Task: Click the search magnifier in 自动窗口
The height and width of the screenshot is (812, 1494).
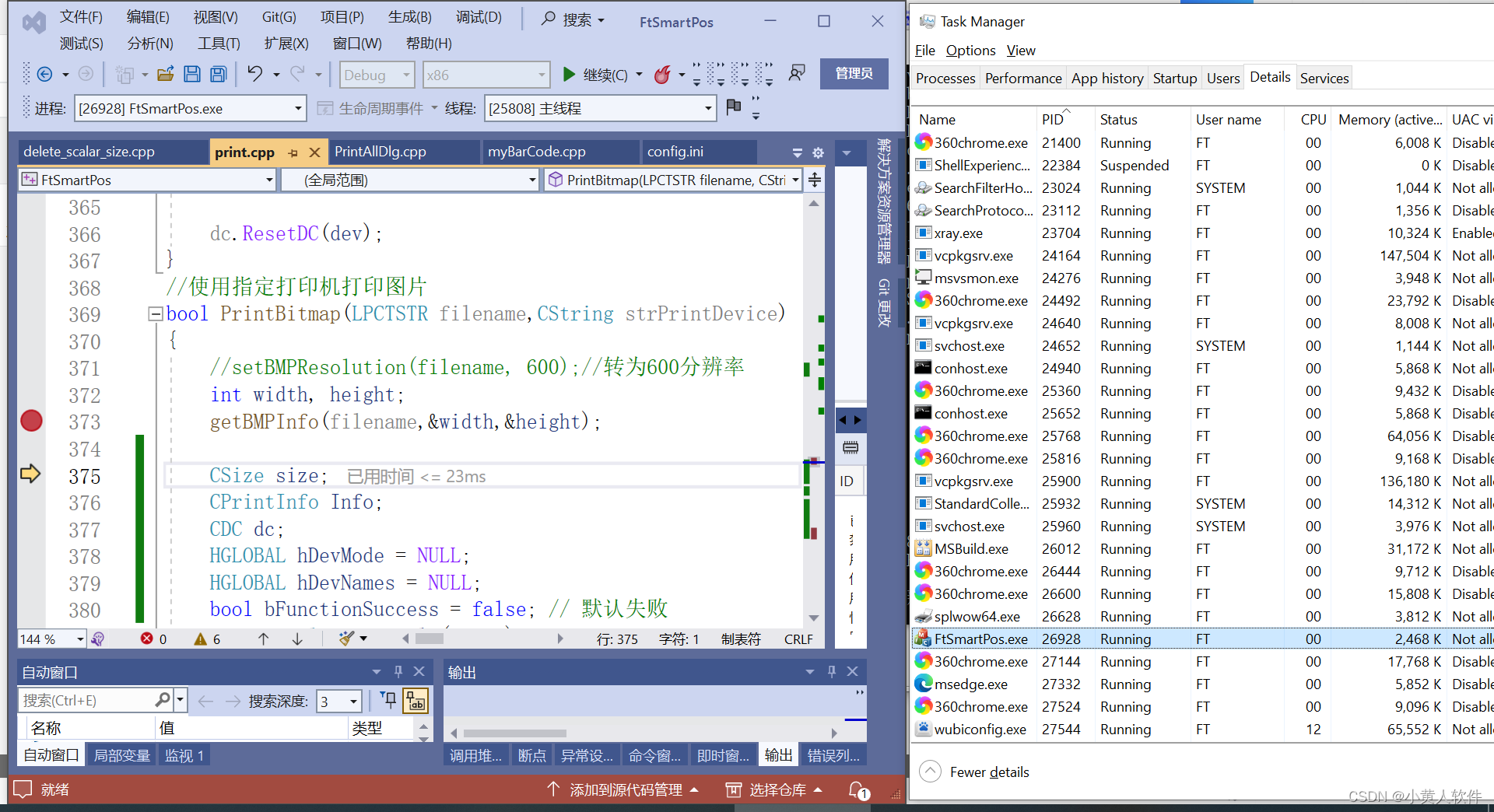Action: point(163,700)
